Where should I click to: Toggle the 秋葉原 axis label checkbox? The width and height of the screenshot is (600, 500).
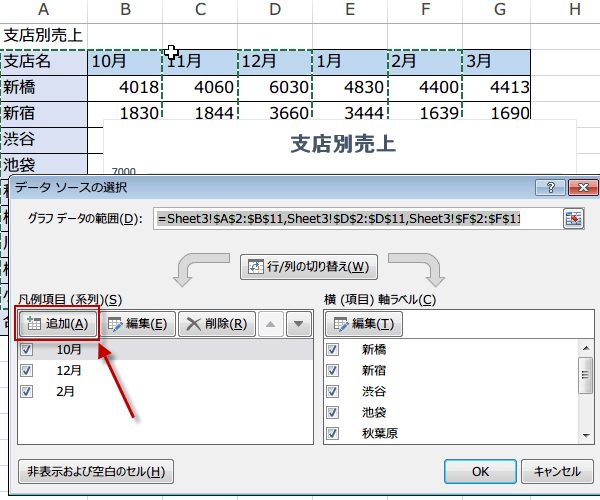(x=332, y=433)
